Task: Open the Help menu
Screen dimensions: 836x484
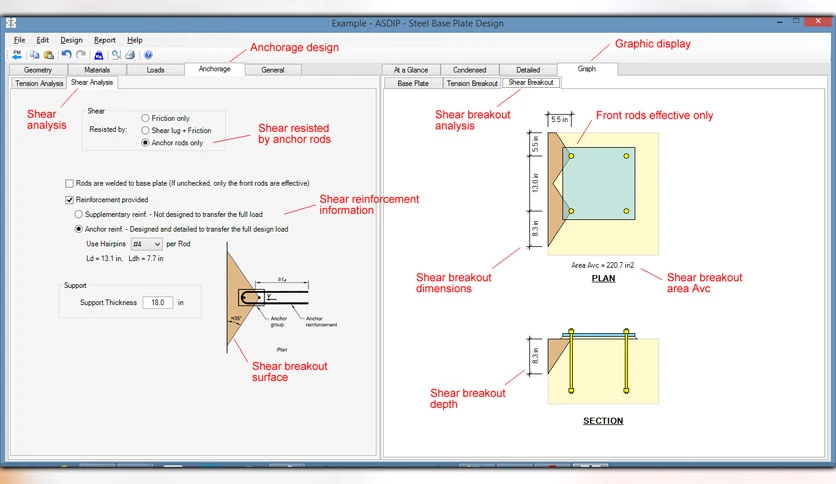Action: tap(135, 40)
